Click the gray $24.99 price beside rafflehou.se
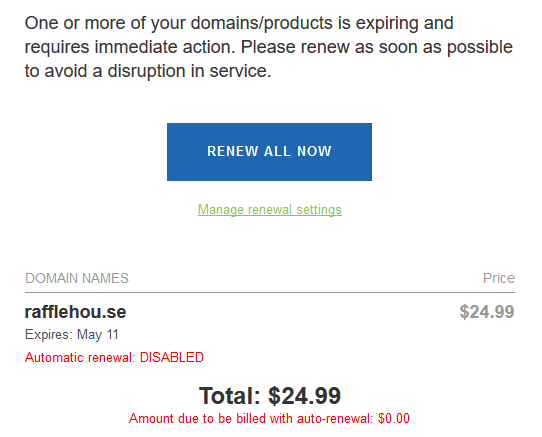This screenshot has height=437, width=542. click(x=487, y=312)
